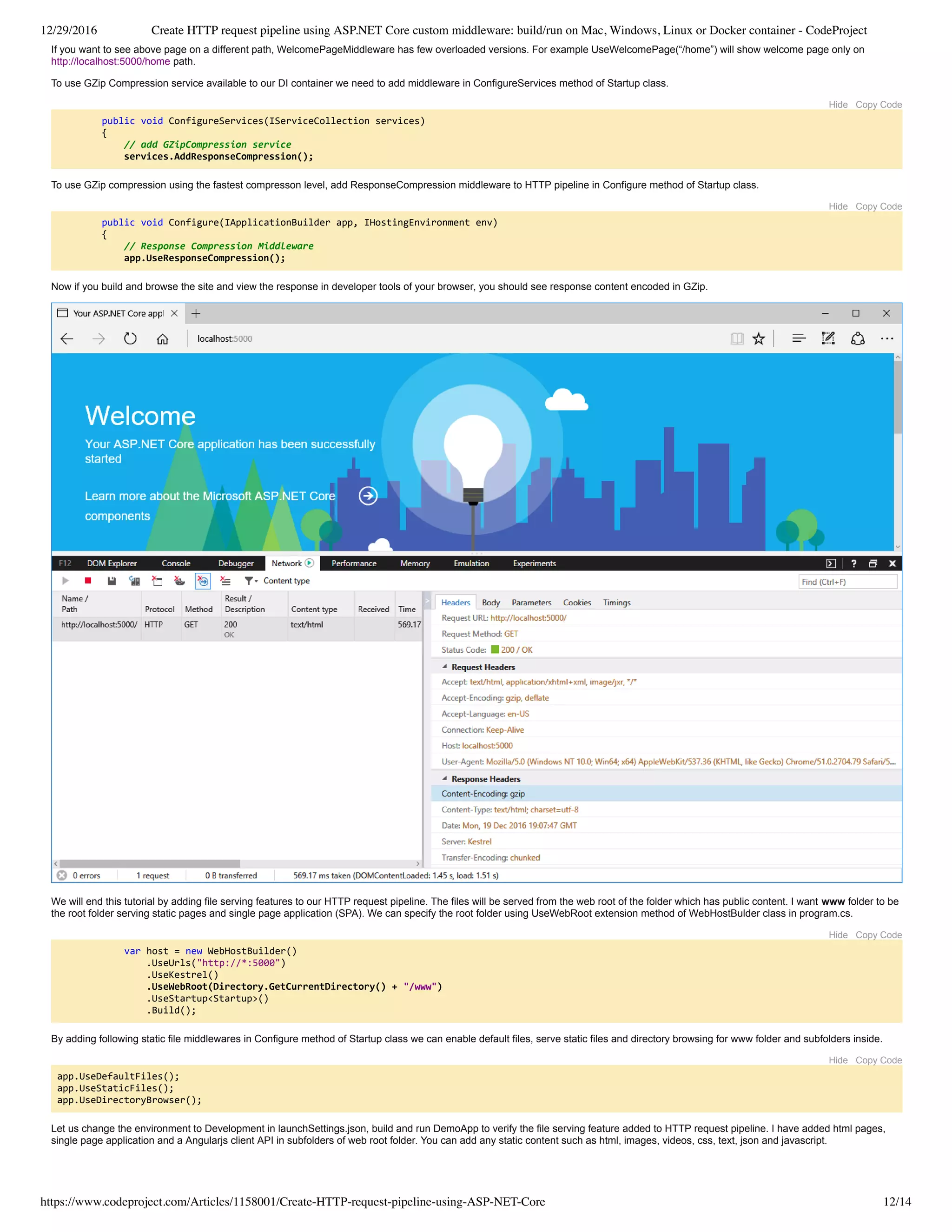Open the Performance tab
This screenshot has height=1232, width=952.
(354, 563)
